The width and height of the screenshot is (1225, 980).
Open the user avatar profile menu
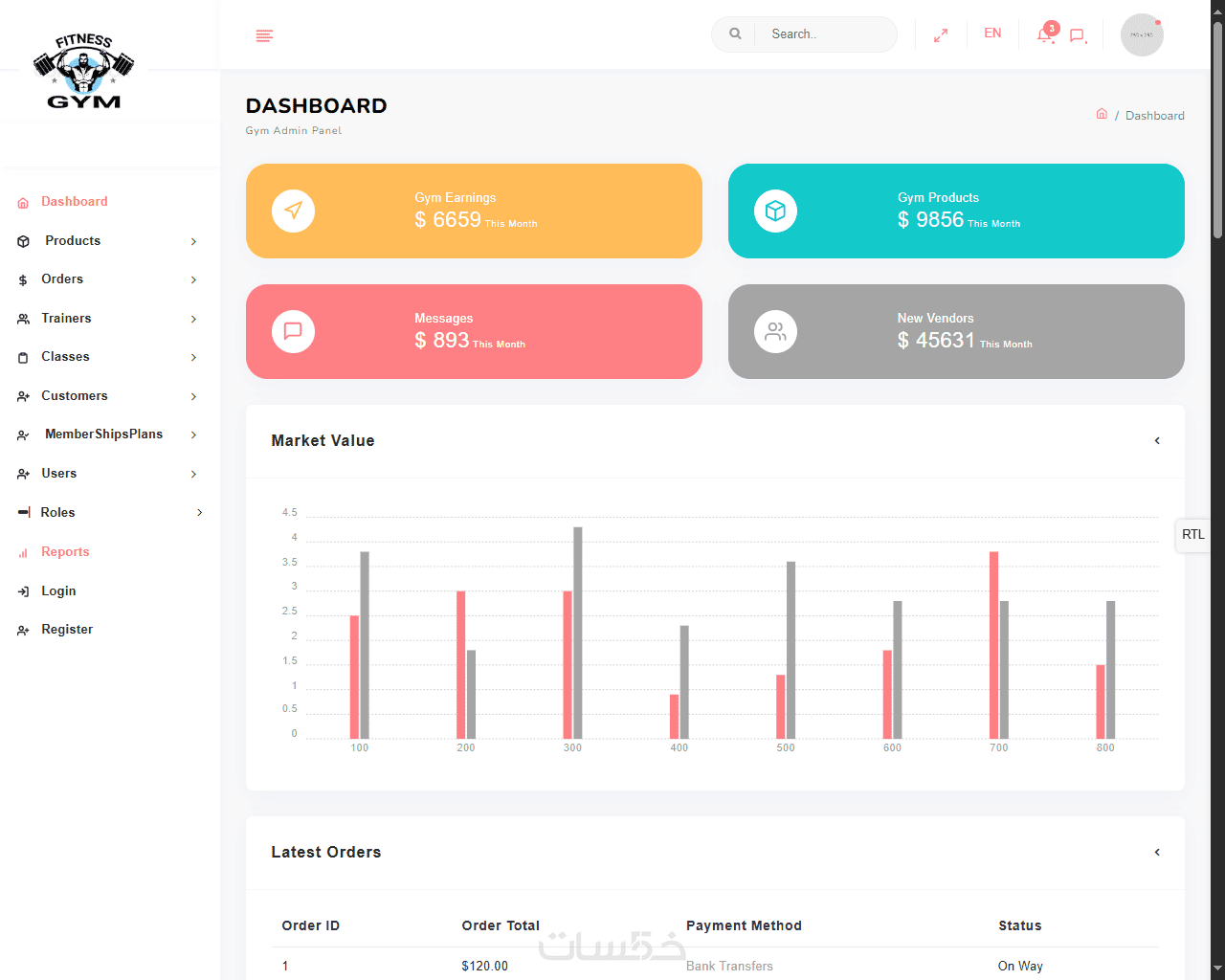[1142, 34]
